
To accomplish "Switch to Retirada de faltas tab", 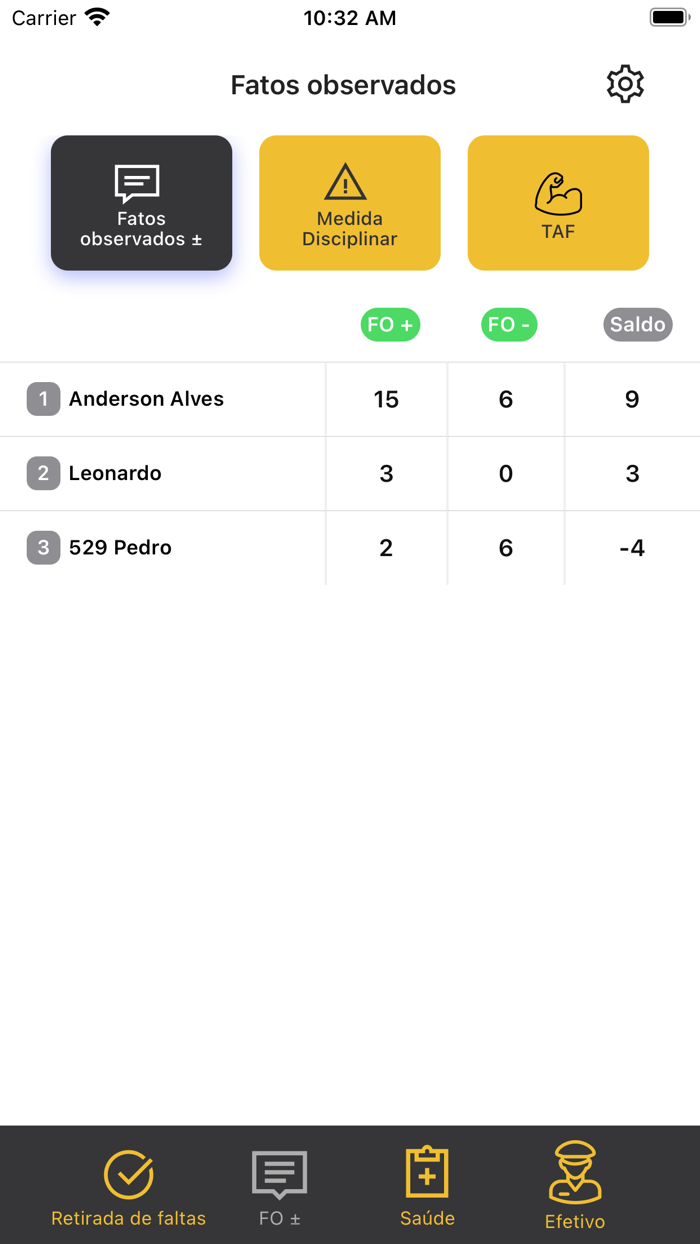I will click(129, 1189).
